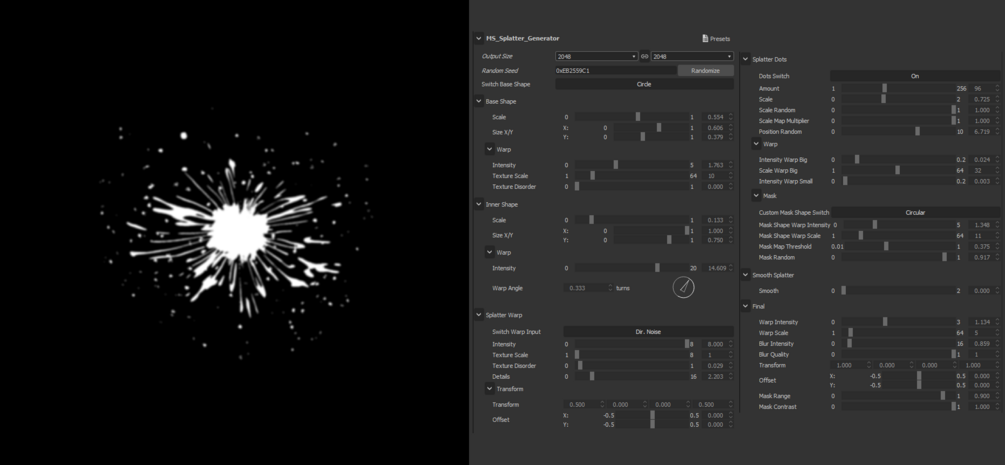Click the Final Warp Intensity value 1.134

pyautogui.click(x=981, y=322)
